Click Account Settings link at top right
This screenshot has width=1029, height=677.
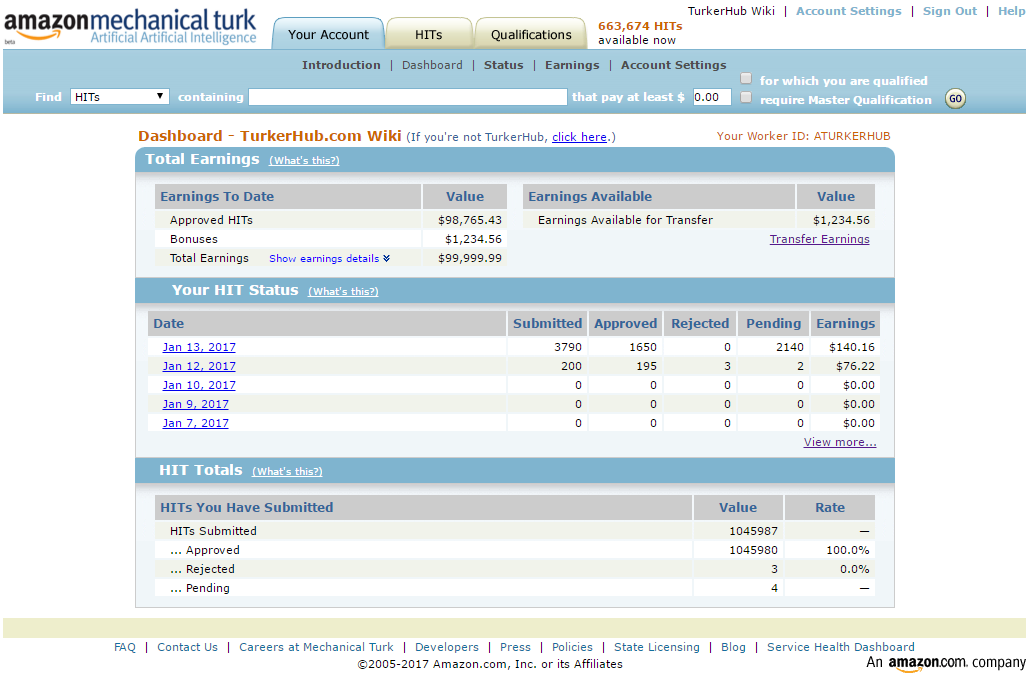(849, 11)
